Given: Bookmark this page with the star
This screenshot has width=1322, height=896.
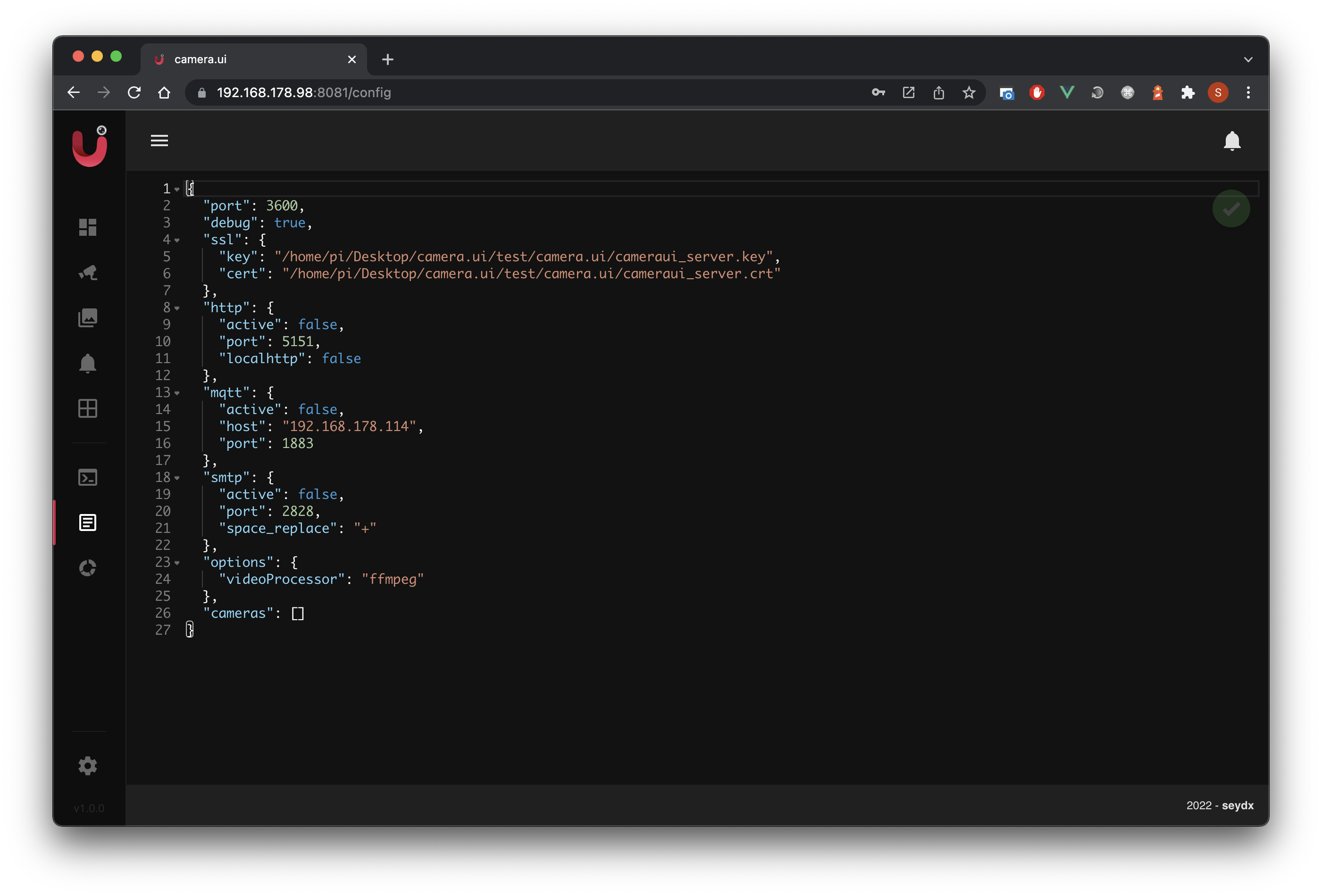Looking at the screenshot, I should [x=969, y=93].
